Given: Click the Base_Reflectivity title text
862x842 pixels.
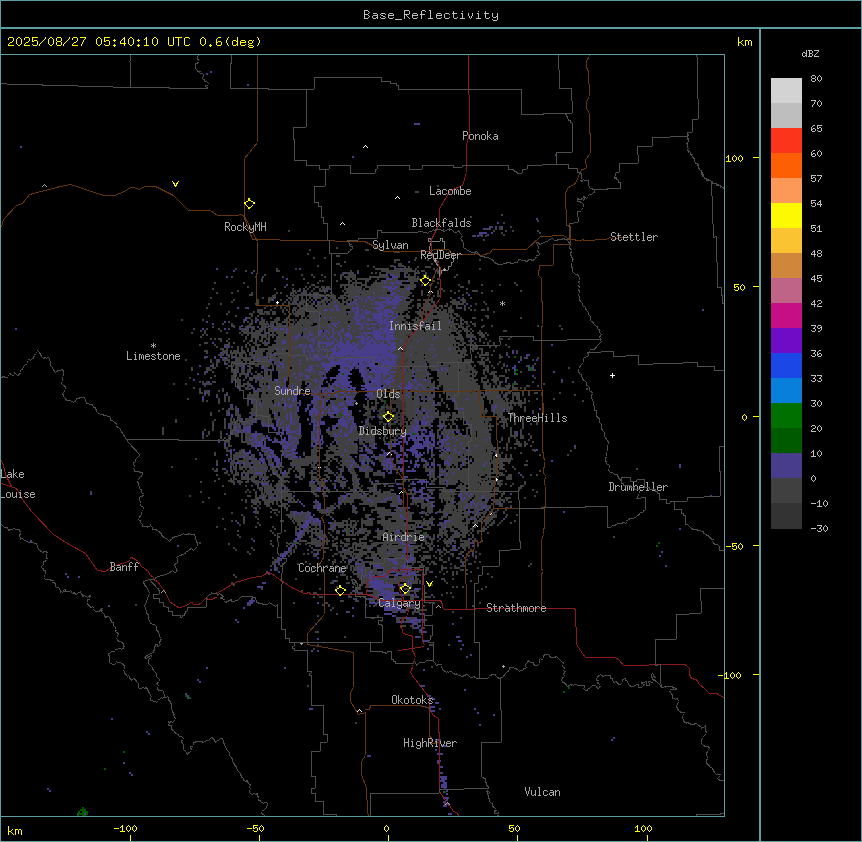Looking at the screenshot, I should pos(431,15).
